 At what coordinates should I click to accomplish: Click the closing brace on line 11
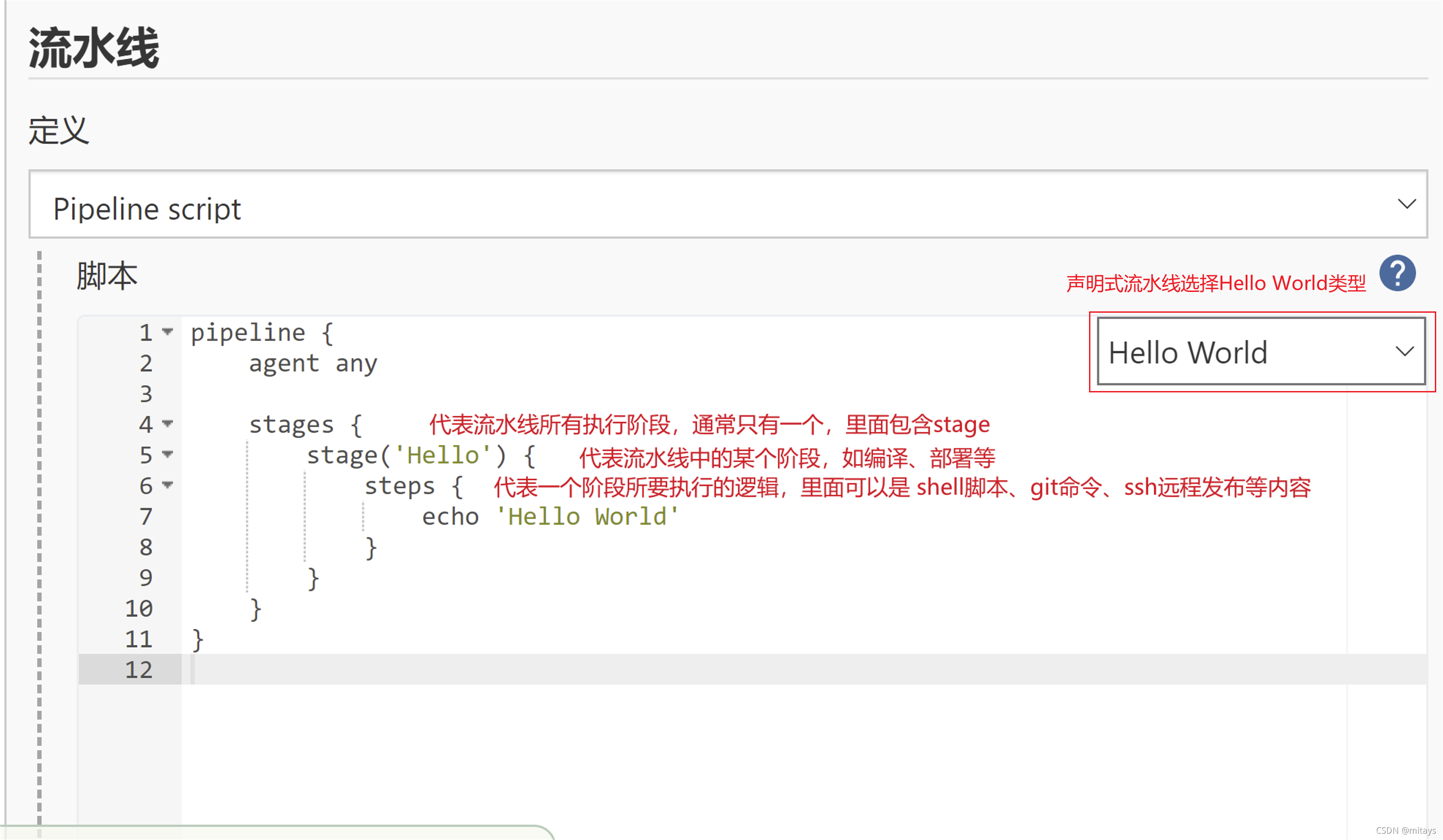coord(197,640)
